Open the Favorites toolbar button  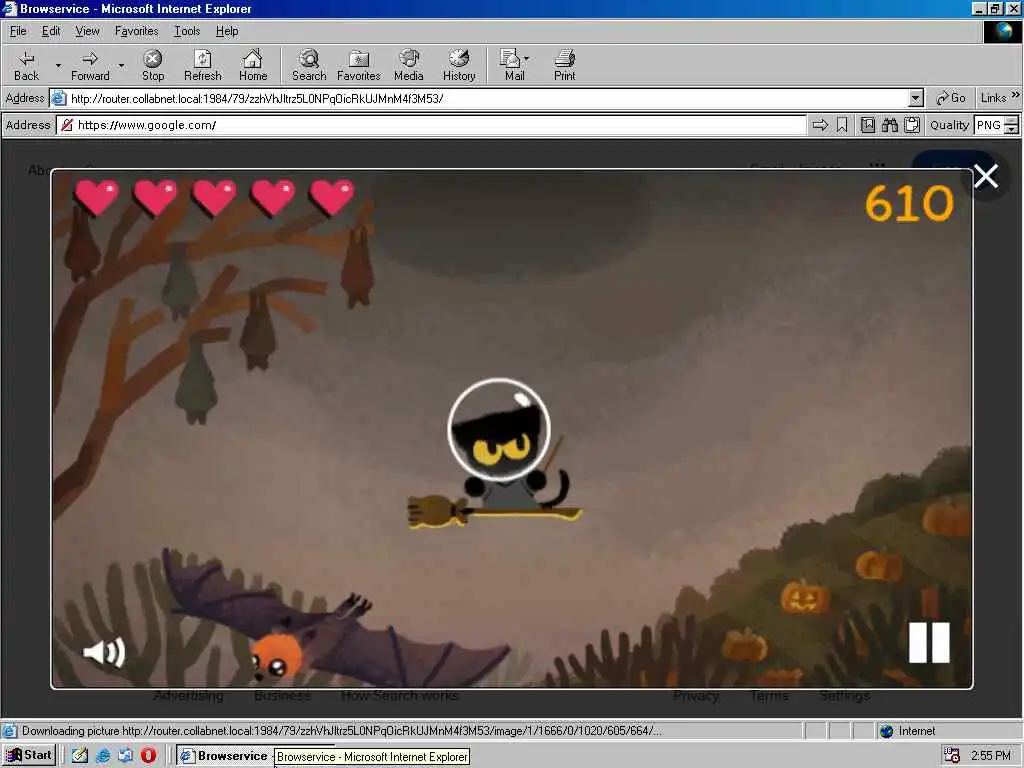pos(359,65)
